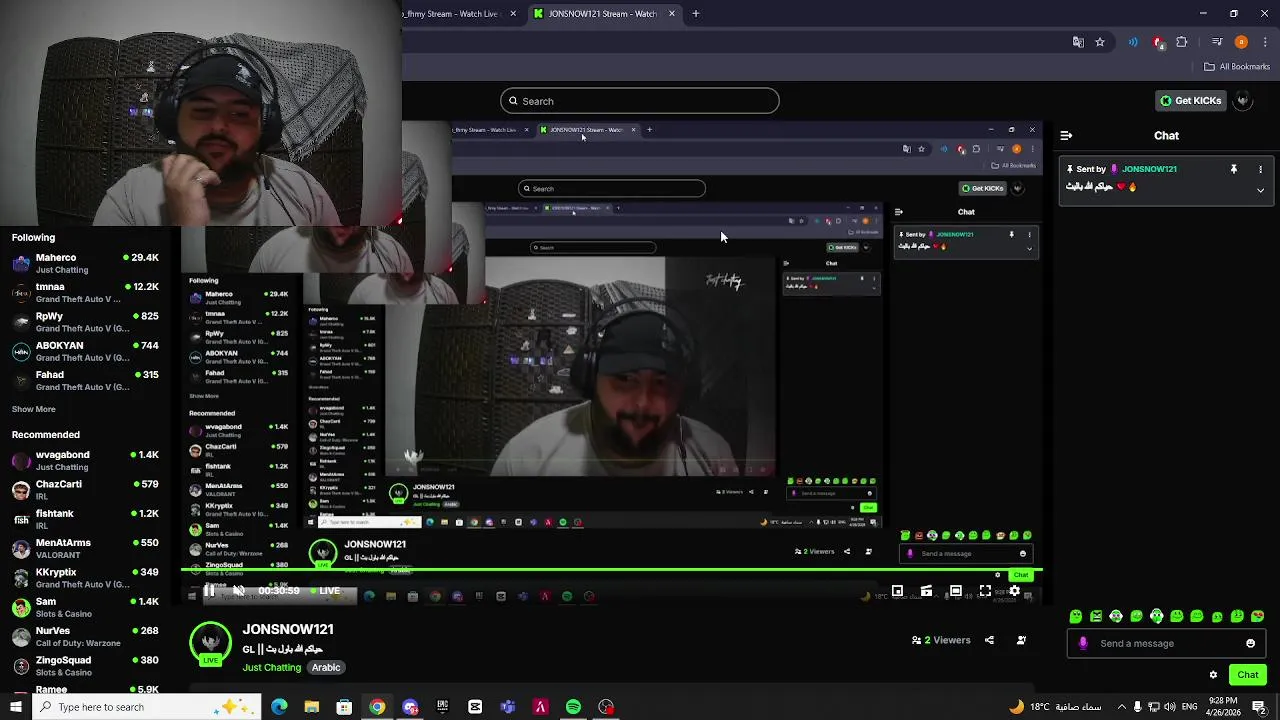The image size is (1280, 720).
Task: Open ABOKYAN channel in sidebar
Action: 85,351
